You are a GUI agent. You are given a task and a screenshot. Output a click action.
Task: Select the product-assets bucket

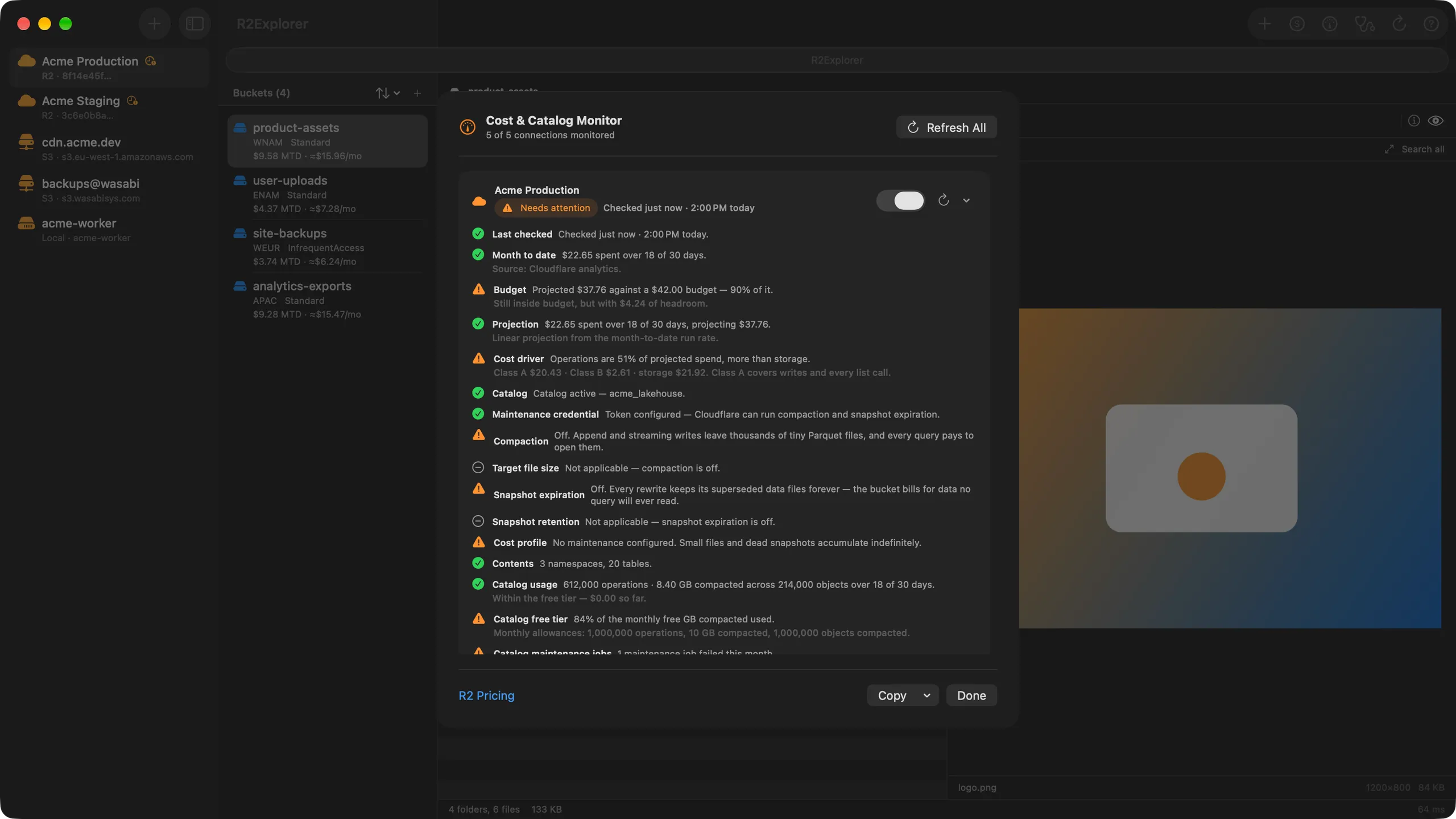click(327, 141)
